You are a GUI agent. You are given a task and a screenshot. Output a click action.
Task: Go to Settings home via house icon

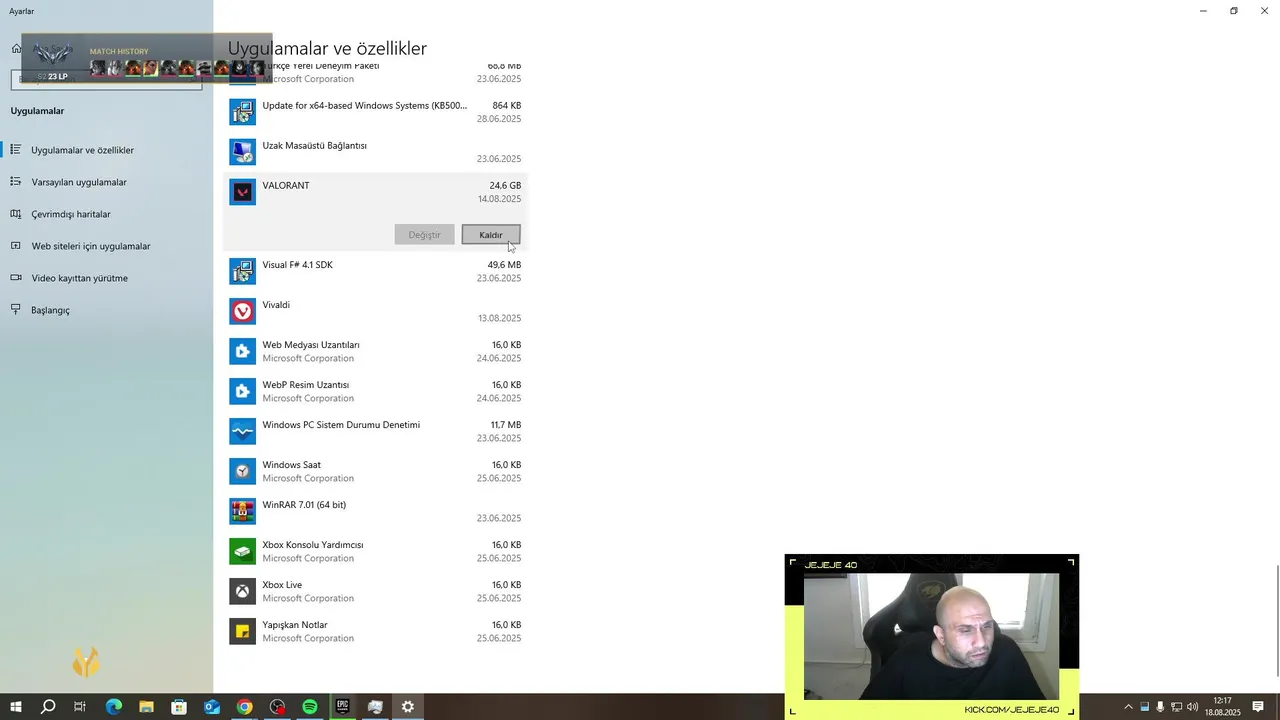point(16,48)
